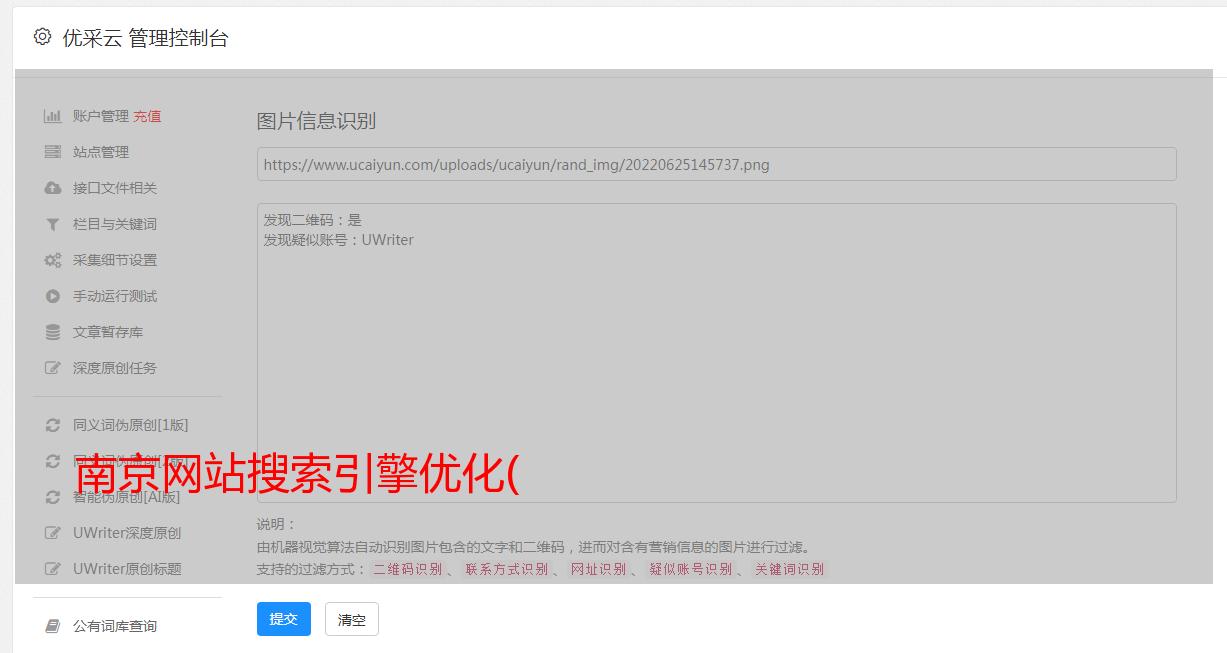Screen dimensions: 1227x653
Task: Open 账户管理 in the sidebar
Action: pos(101,116)
